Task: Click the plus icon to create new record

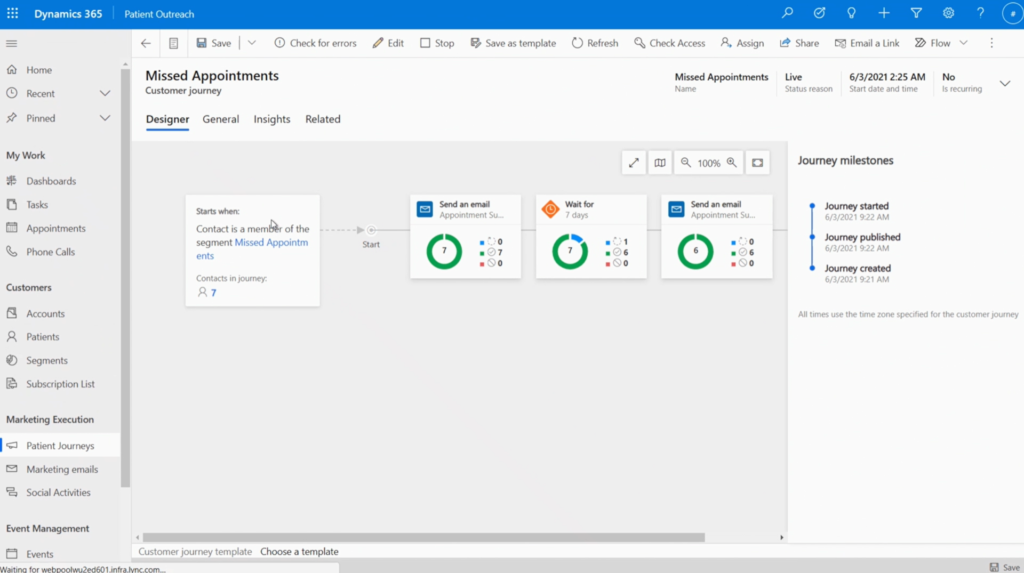Action: click(884, 13)
